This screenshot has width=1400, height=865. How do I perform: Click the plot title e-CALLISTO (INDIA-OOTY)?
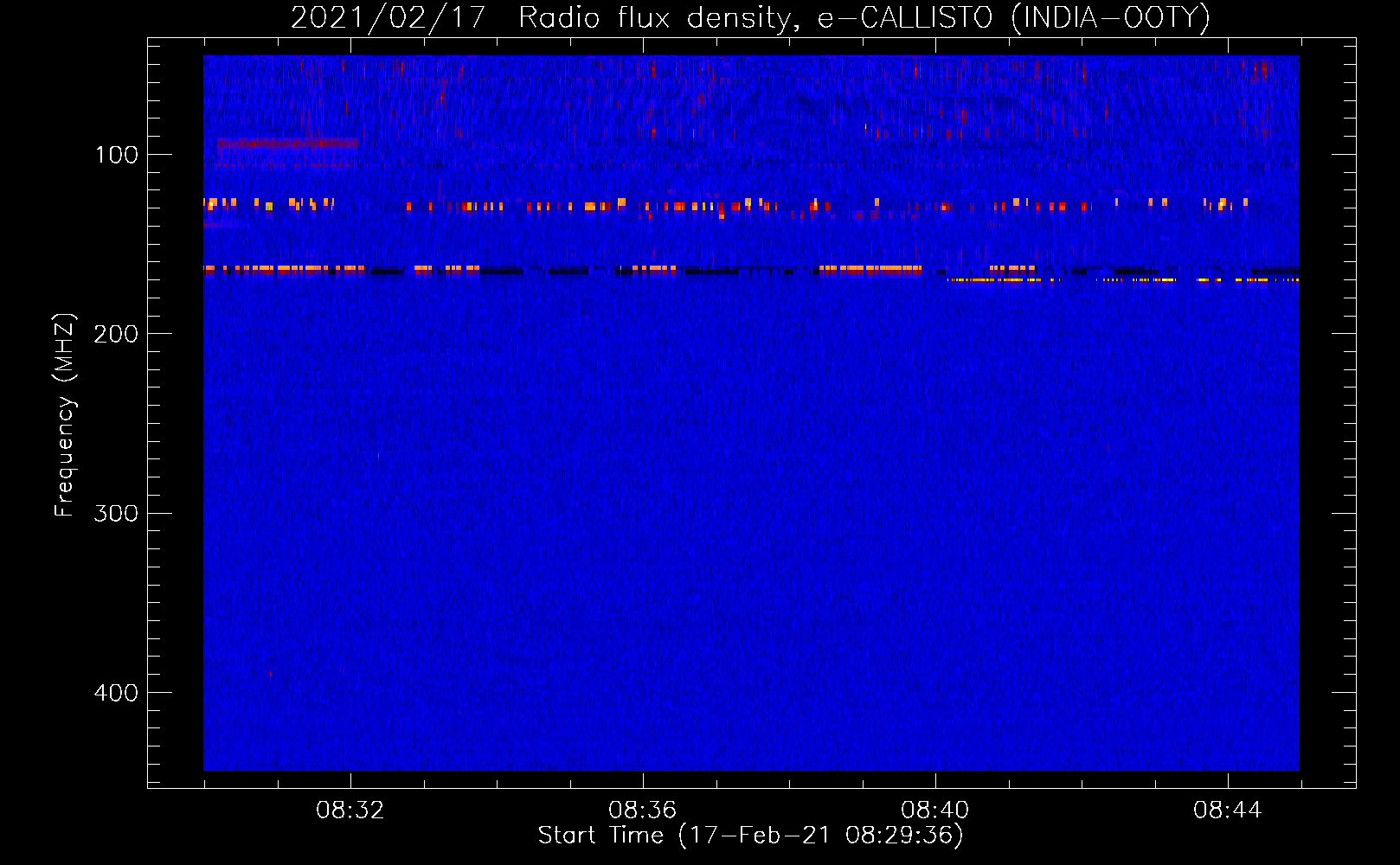coord(1013,18)
